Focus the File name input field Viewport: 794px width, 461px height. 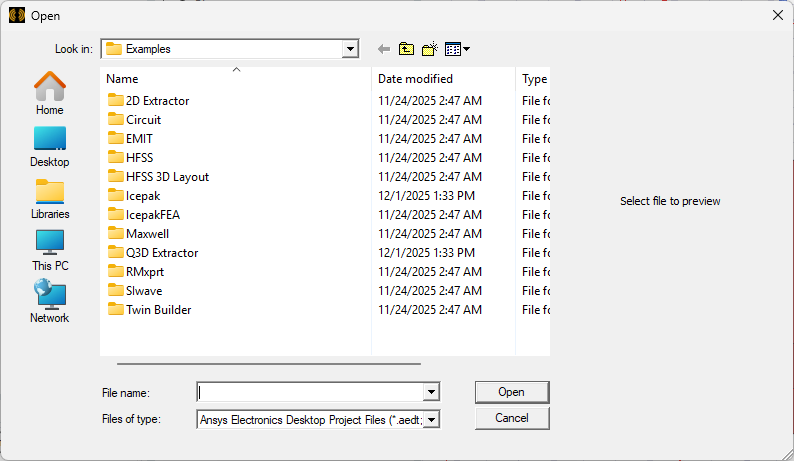pos(310,392)
